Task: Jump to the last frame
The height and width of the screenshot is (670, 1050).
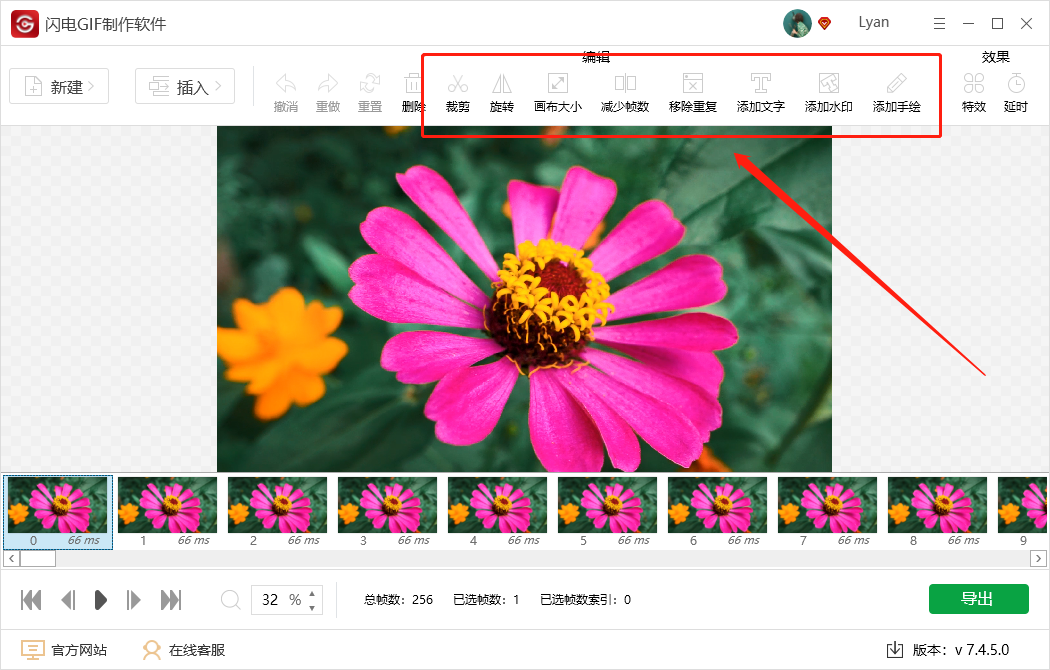Action: click(x=171, y=600)
